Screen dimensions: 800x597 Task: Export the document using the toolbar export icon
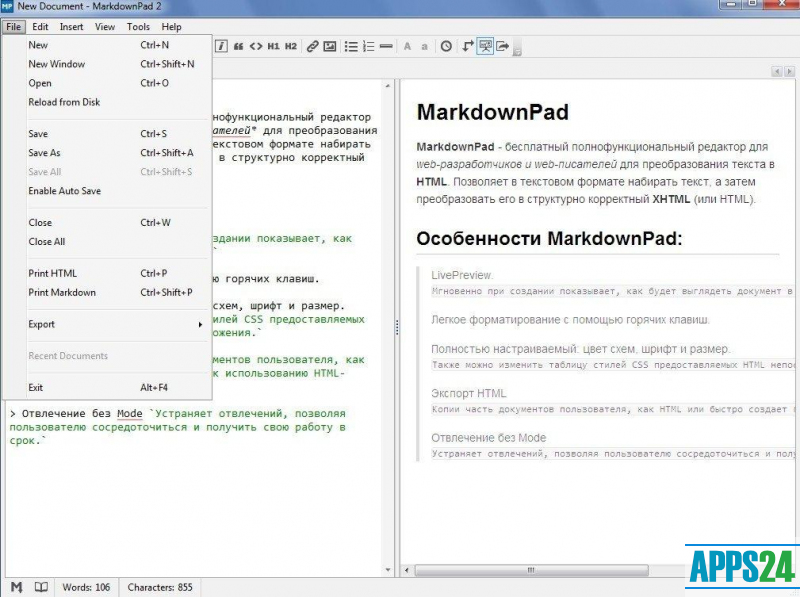(503, 46)
